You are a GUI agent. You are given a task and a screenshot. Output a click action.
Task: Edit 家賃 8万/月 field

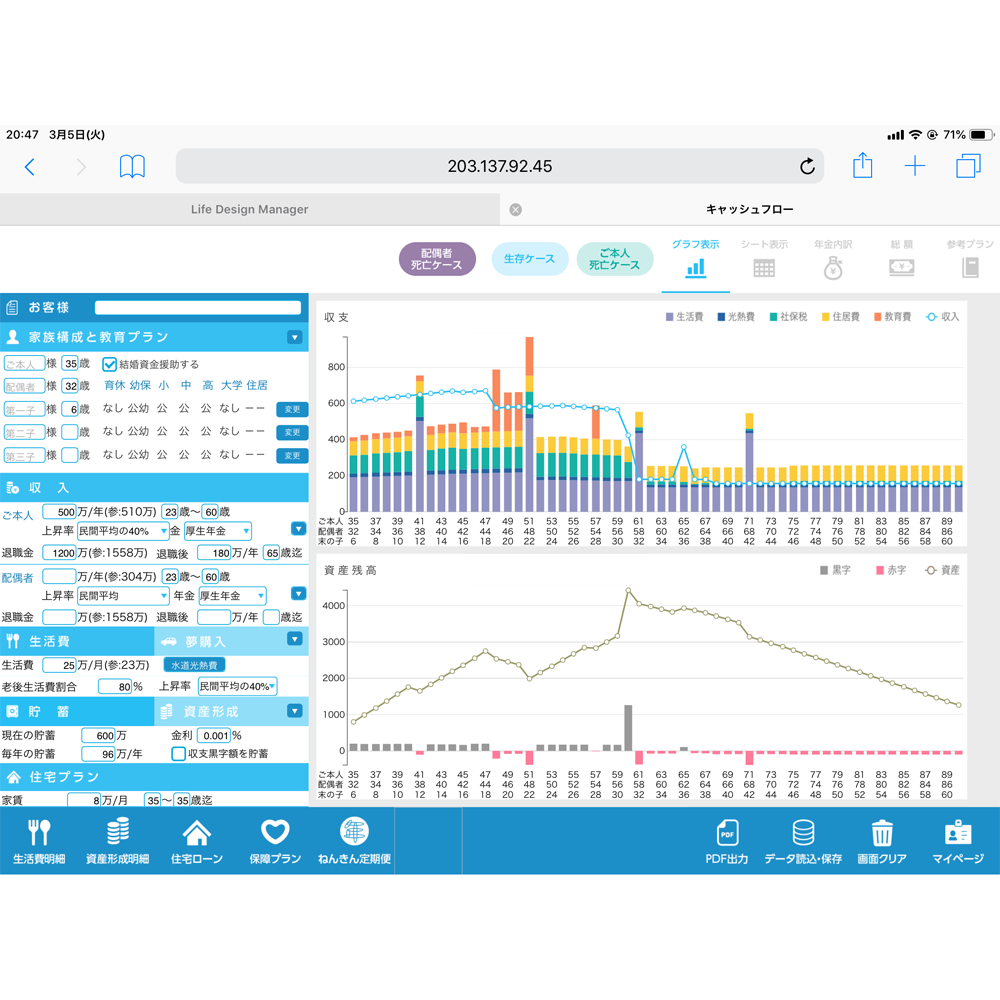coord(84,800)
